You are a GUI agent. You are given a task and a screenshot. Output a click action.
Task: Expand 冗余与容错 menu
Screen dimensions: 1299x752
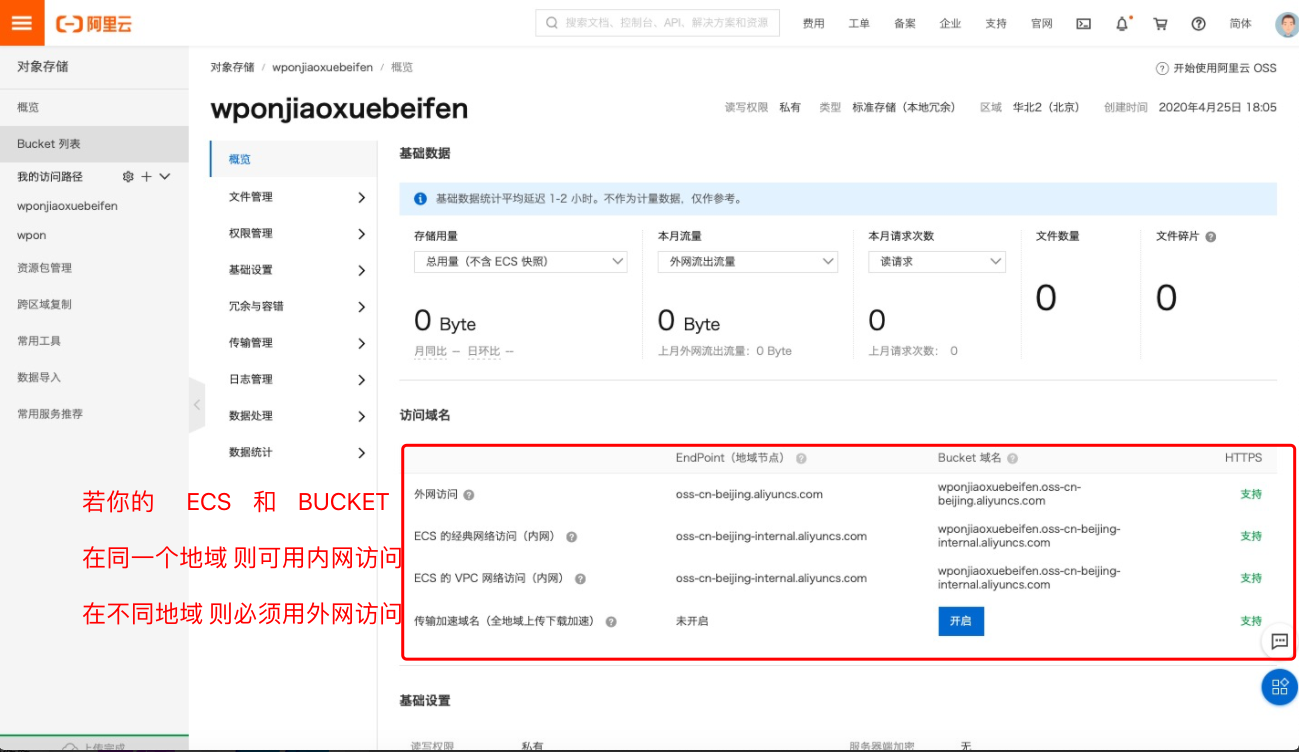293,306
